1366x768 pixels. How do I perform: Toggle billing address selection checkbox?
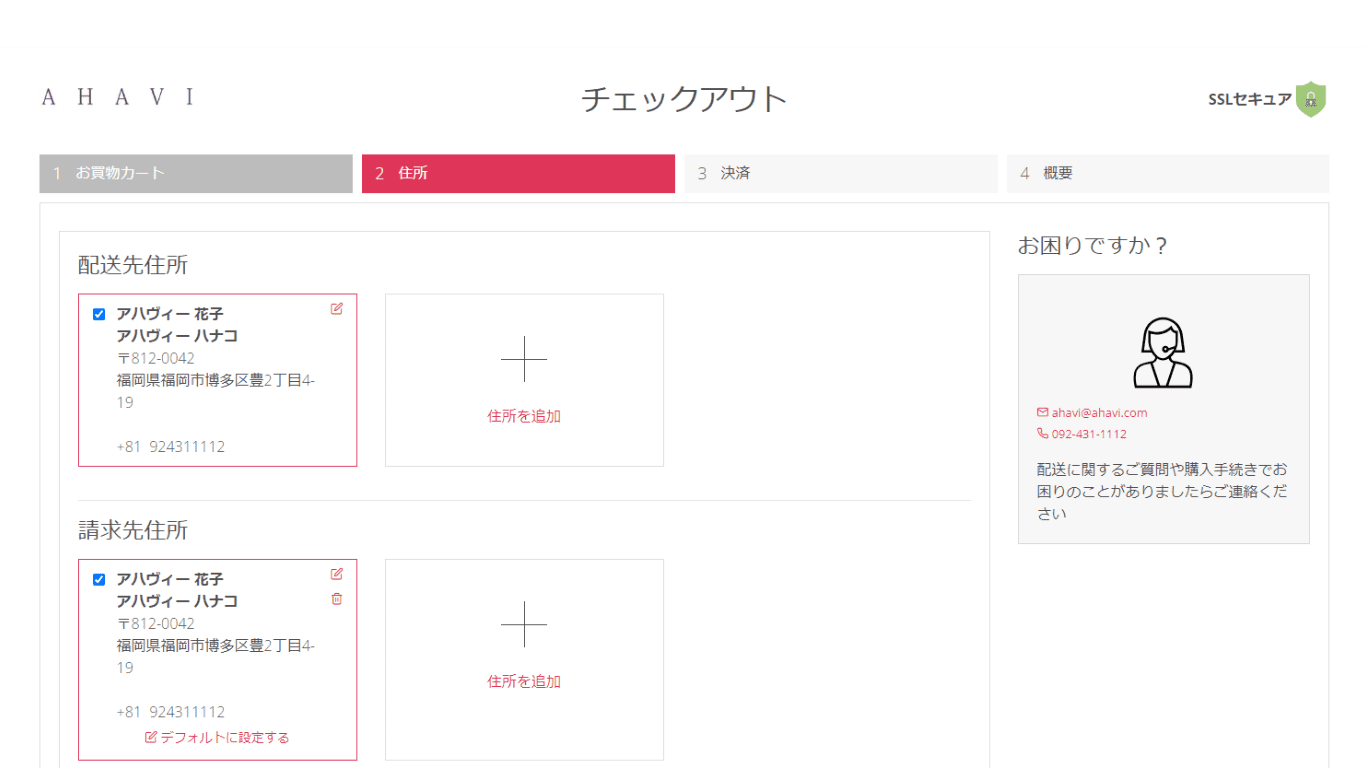[x=99, y=579]
